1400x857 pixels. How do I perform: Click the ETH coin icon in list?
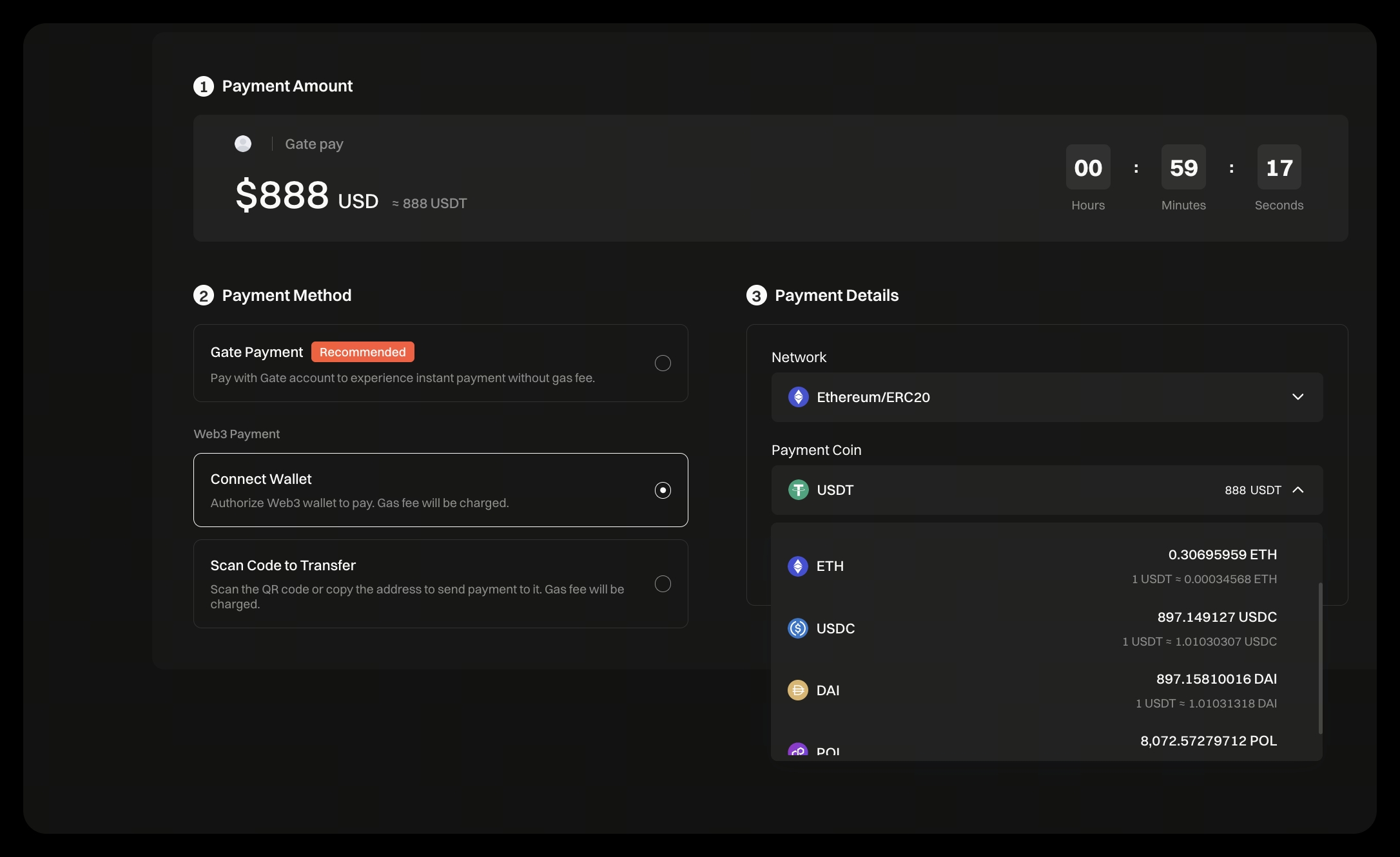click(x=797, y=566)
